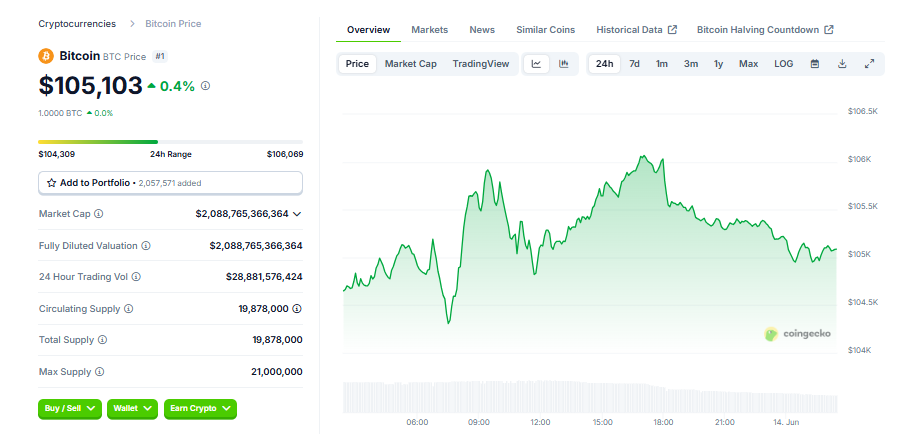Image resolution: width=919 pixels, height=434 pixels.
Task: Click Total Supply value 19,878,000
Action: pos(278,340)
